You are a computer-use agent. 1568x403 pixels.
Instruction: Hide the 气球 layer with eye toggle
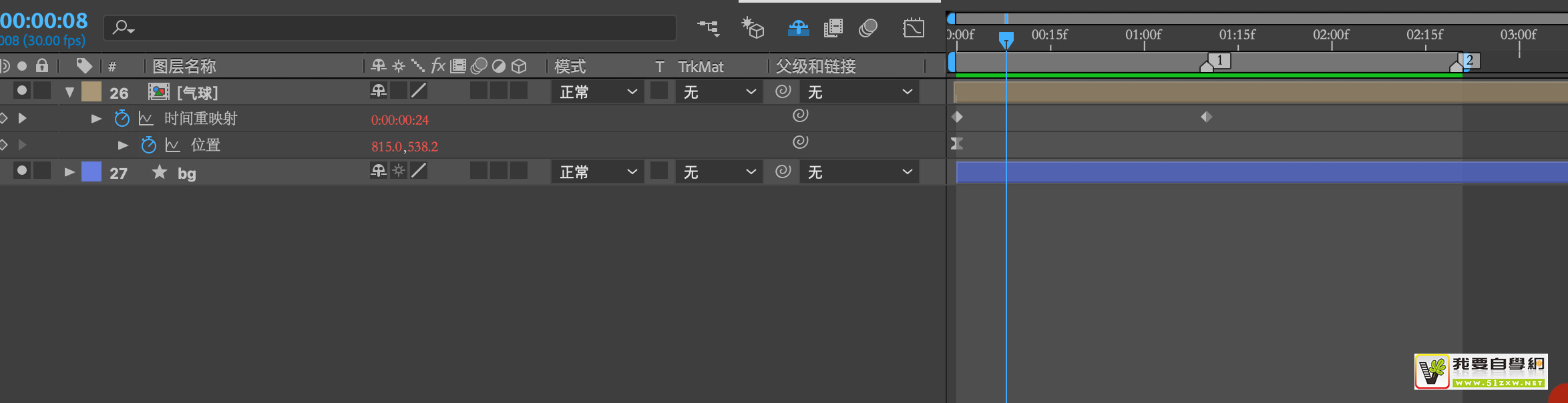22,91
